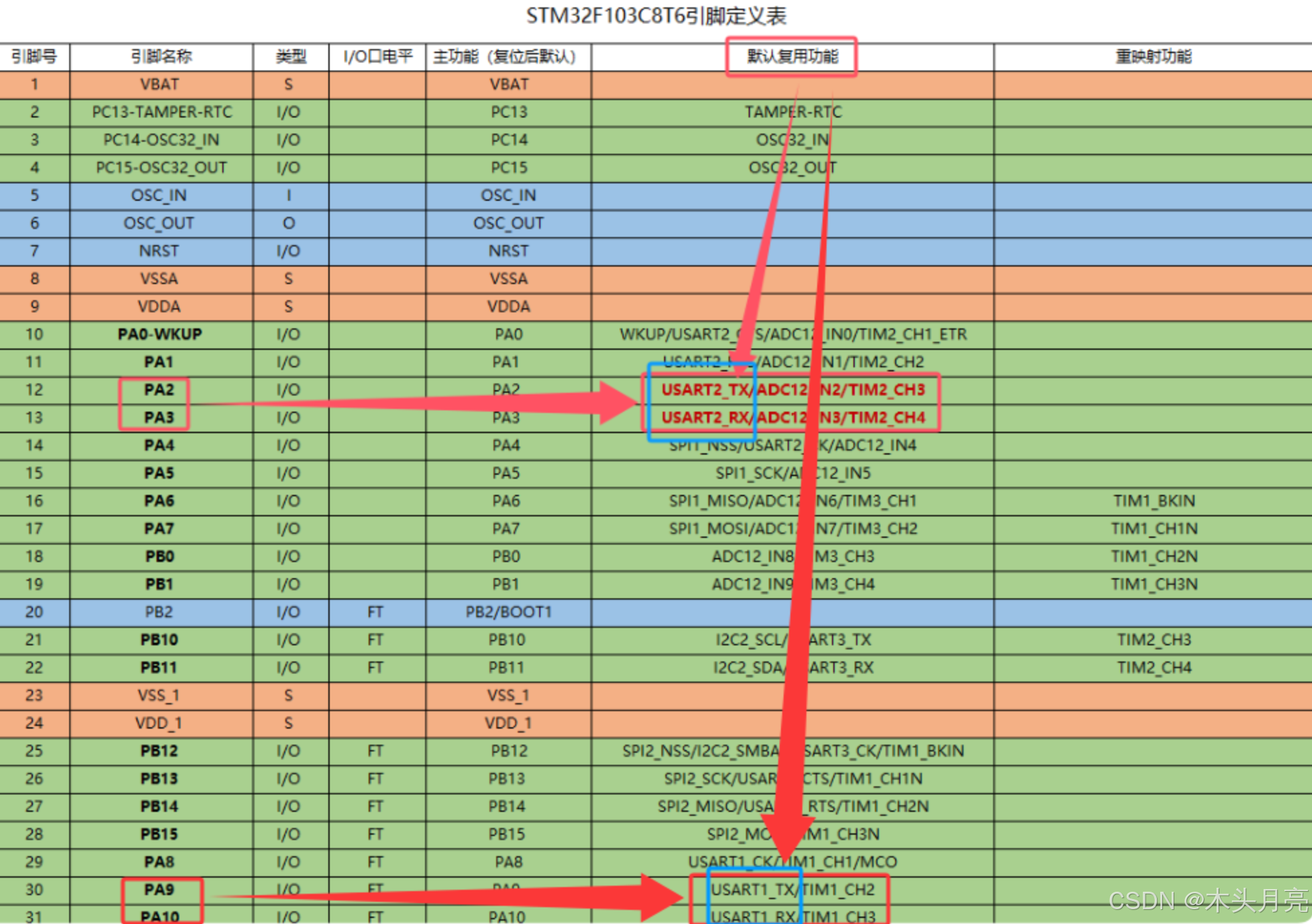Select the 默认复用功能 column header
Screen dimensions: 1312x924
792,57
